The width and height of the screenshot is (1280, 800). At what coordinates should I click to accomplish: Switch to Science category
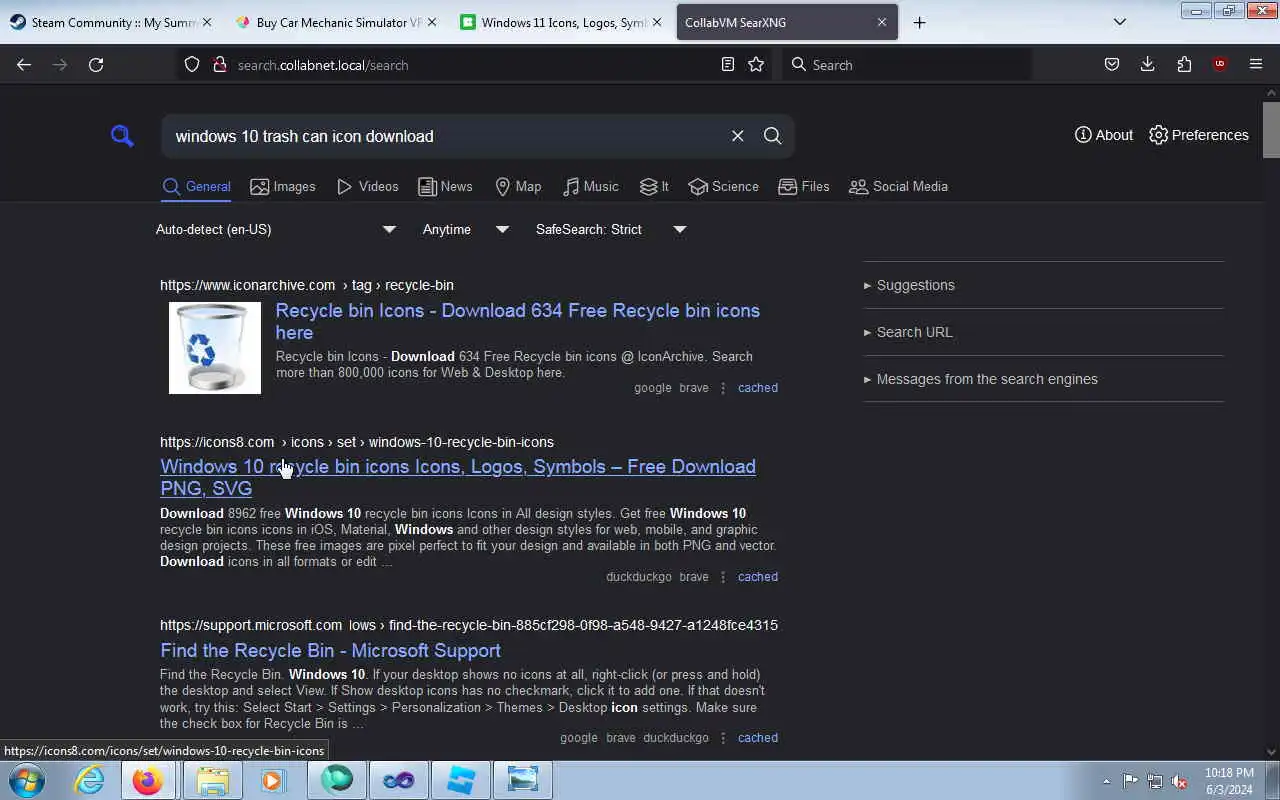724,186
